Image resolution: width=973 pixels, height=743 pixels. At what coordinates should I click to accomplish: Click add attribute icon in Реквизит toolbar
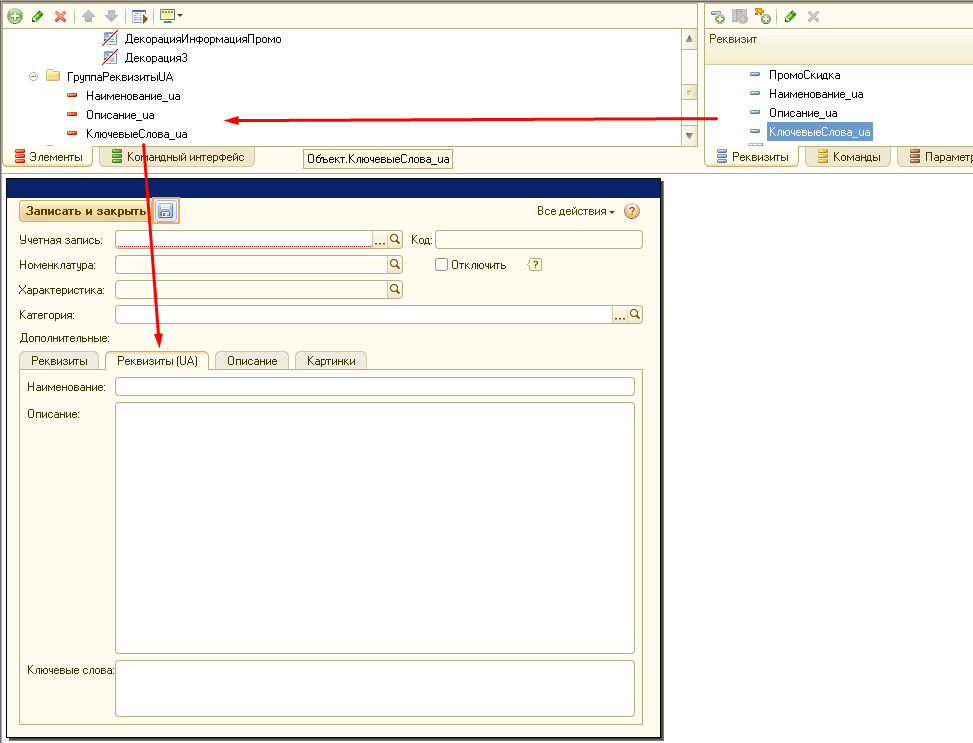pos(717,16)
